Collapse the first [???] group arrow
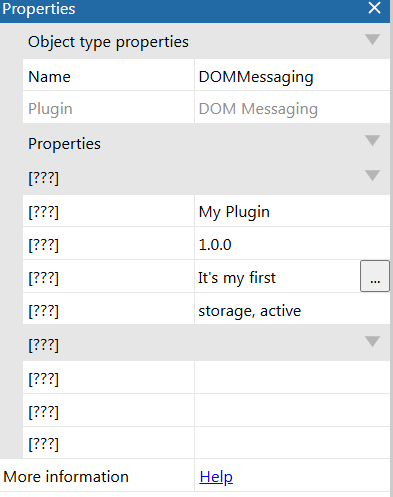This screenshot has width=393, height=497. [372, 175]
